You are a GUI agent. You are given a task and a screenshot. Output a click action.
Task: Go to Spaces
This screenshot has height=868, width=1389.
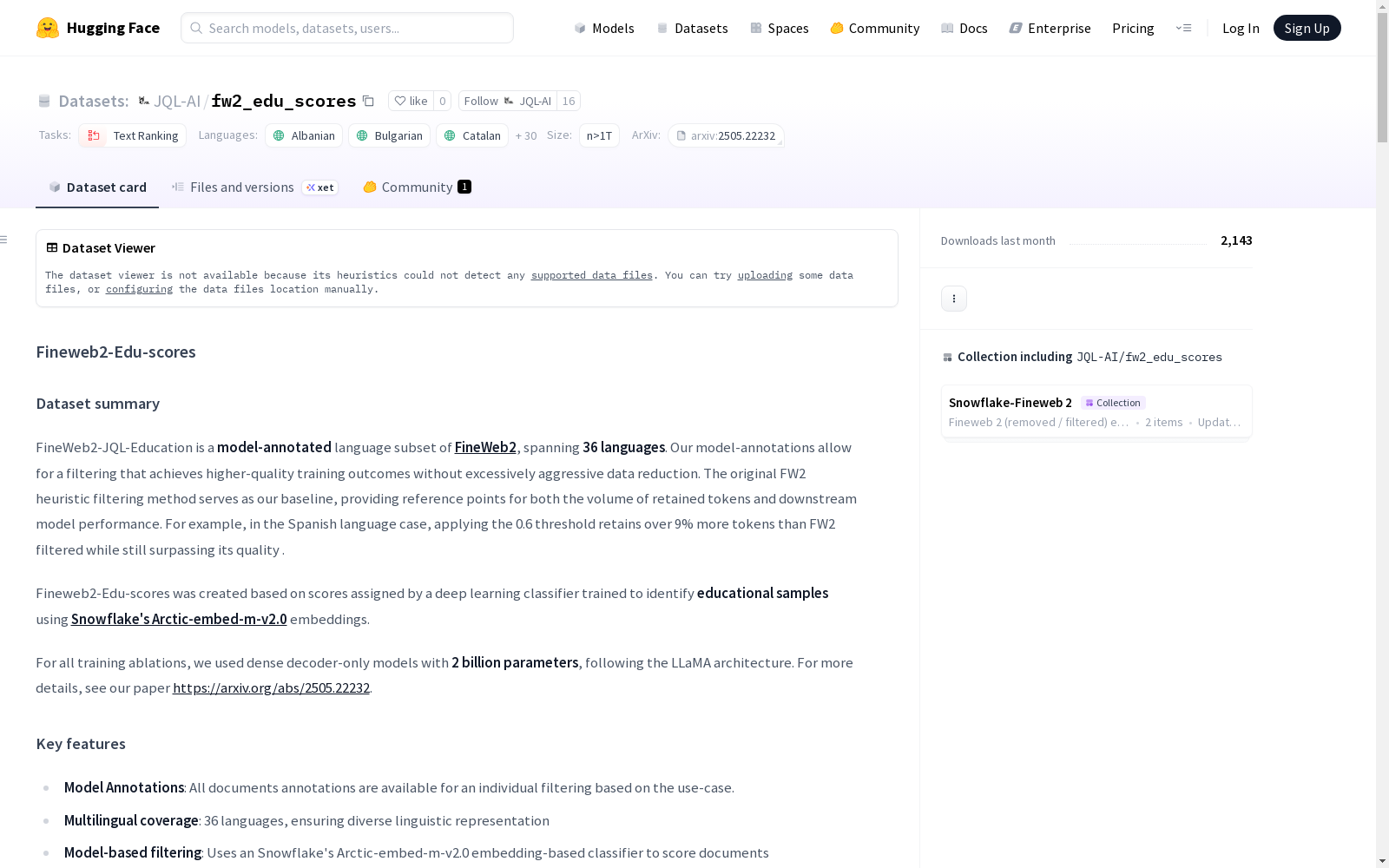click(780, 28)
